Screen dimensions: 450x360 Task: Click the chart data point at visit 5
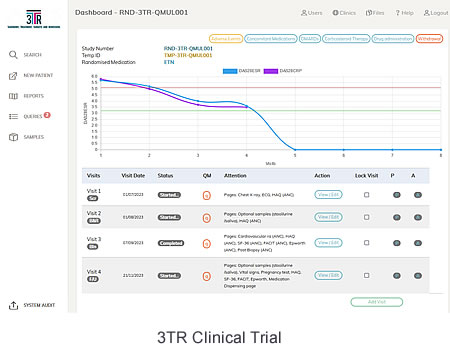(295, 150)
